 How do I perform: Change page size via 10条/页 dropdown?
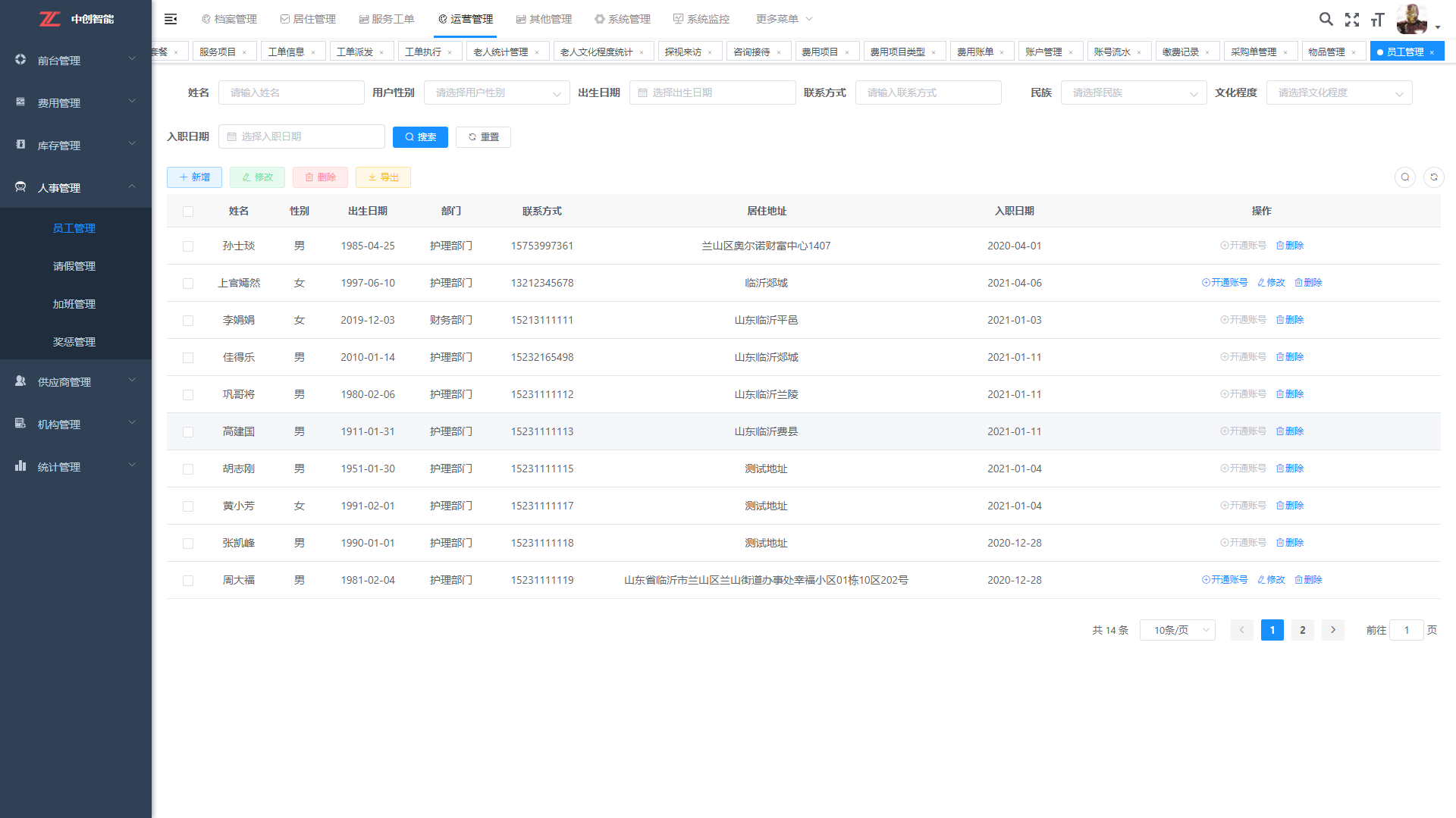(1177, 630)
